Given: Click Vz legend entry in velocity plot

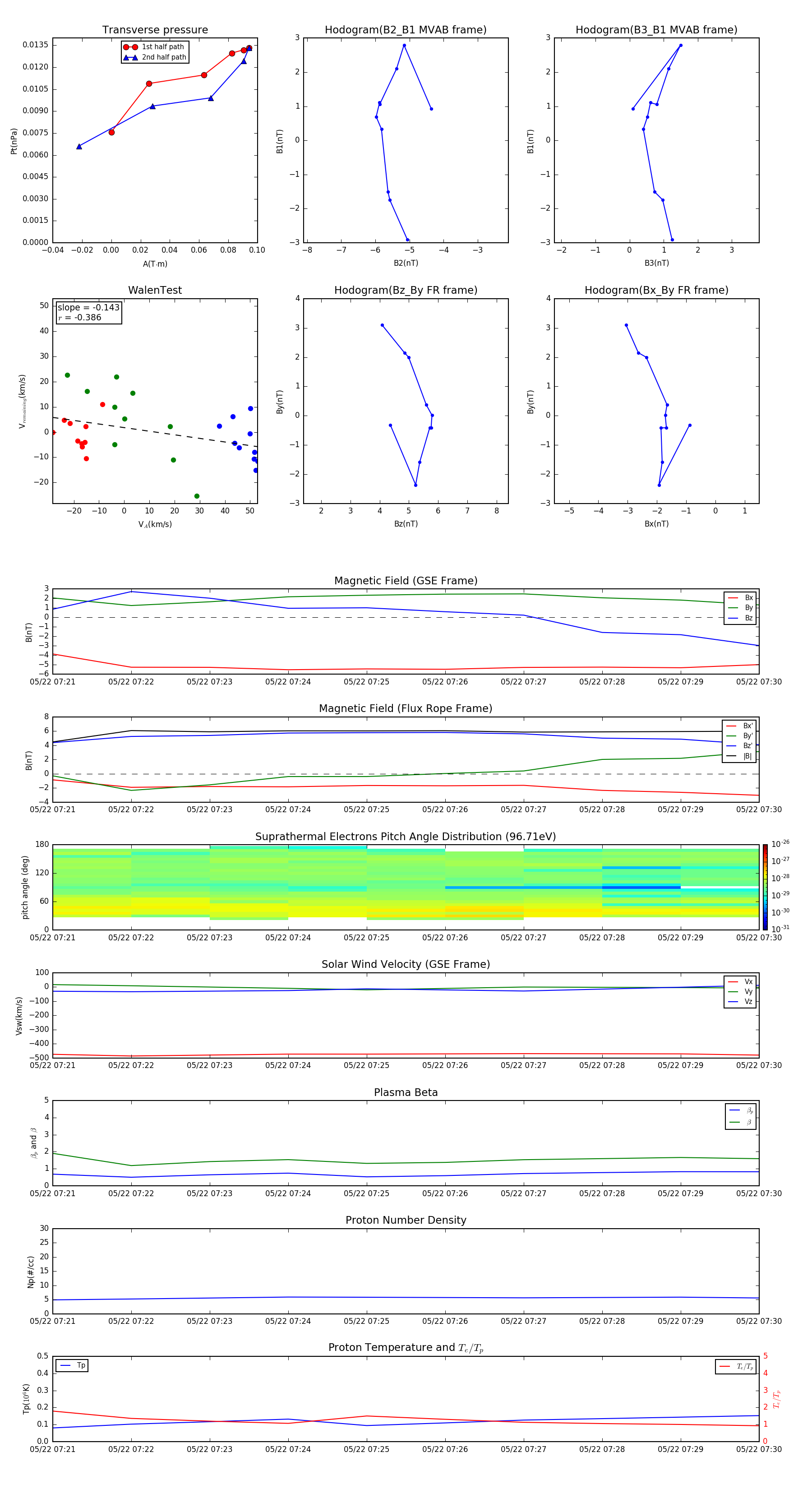Looking at the screenshot, I should coord(740,1002).
